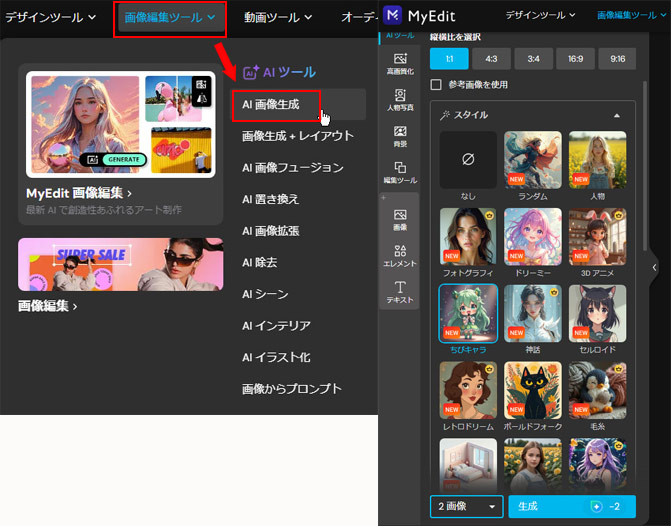Open the 高画質化 tool in sidebar
The image size is (671, 526).
click(x=400, y=63)
